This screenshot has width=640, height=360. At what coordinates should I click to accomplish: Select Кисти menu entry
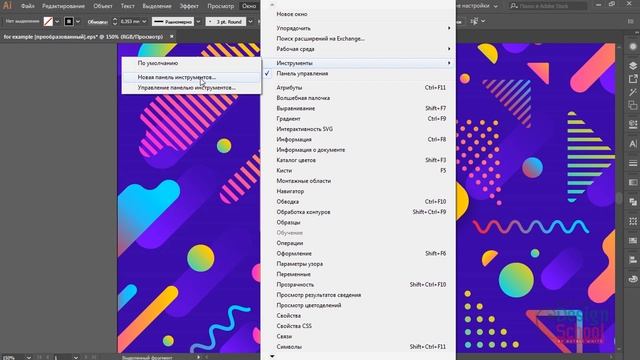(358, 171)
